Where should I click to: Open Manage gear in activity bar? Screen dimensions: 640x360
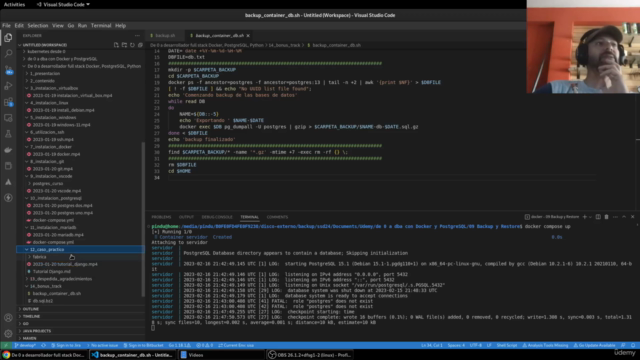(x=8, y=333)
